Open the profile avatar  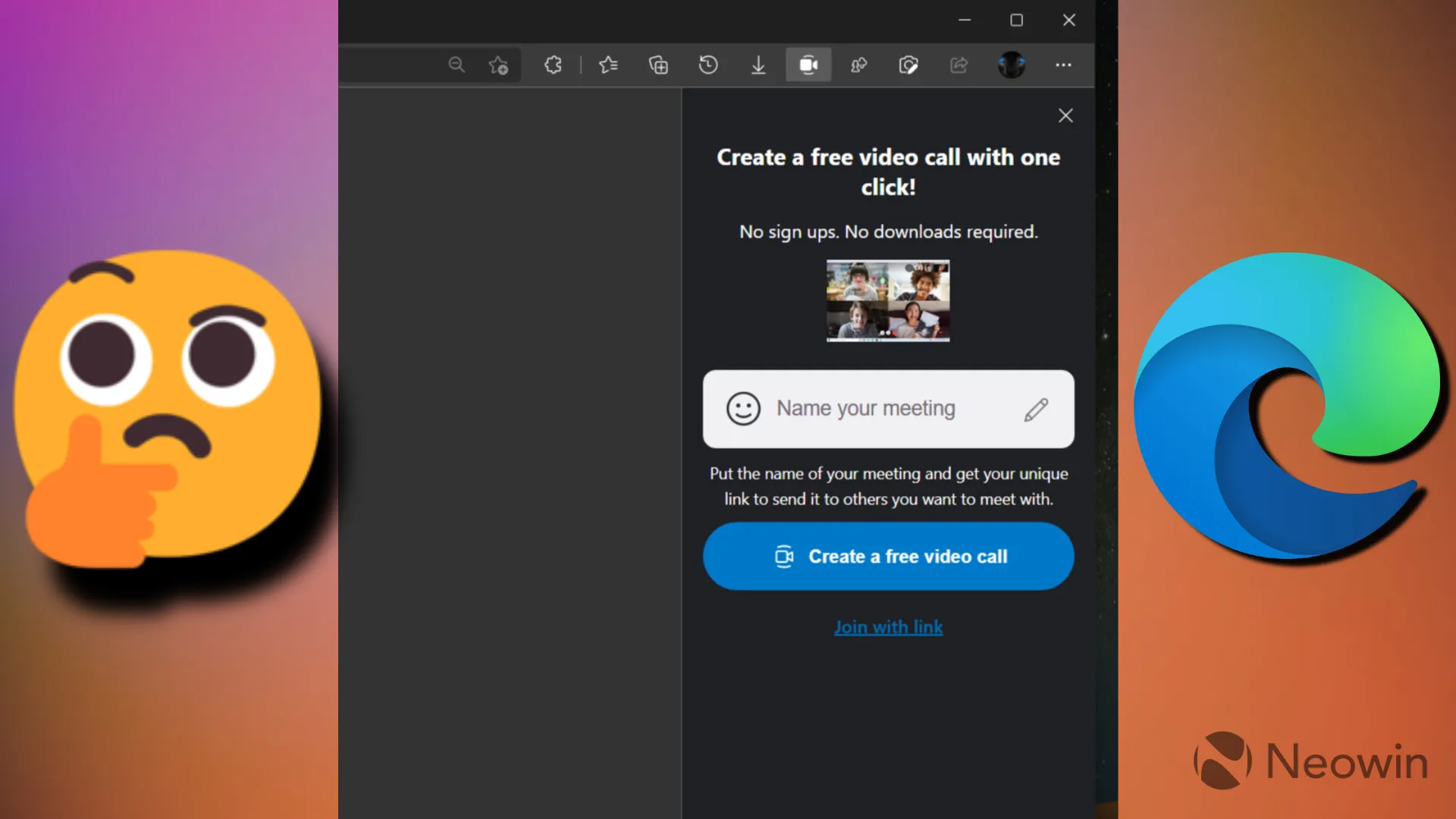click(x=1012, y=64)
